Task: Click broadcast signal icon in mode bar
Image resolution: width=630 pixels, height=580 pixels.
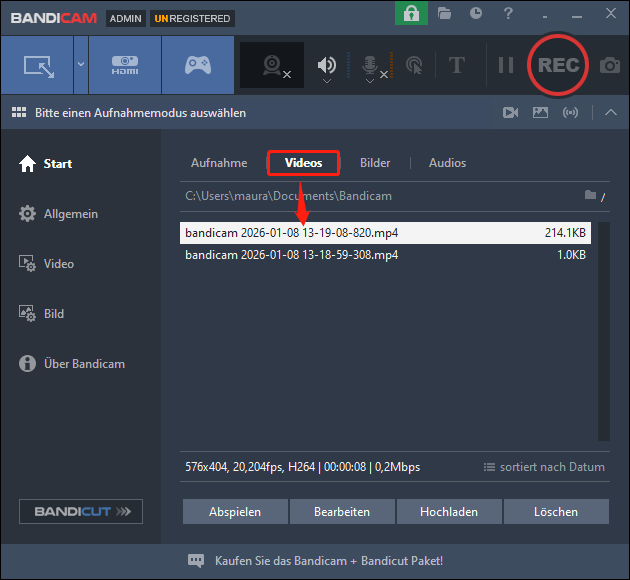Action: tap(571, 112)
